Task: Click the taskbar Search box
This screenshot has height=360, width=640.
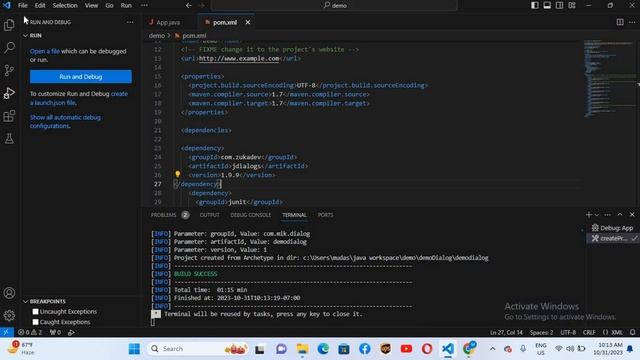Action: click(197, 349)
